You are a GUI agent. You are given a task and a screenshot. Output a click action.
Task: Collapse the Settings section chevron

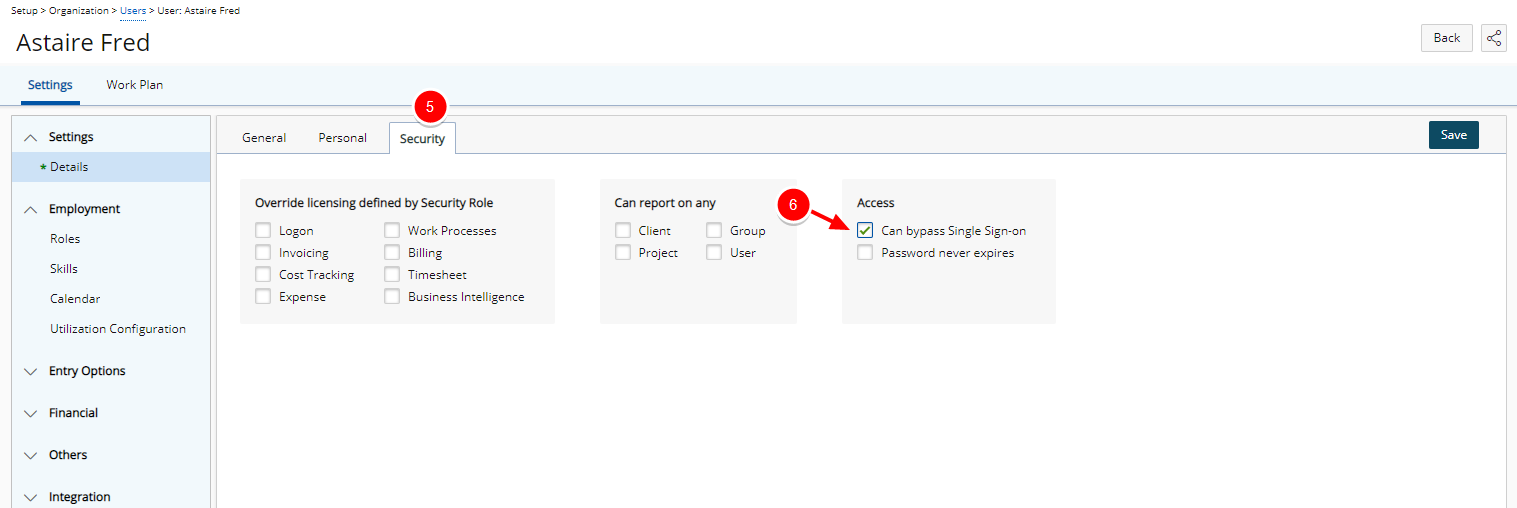(31, 138)
